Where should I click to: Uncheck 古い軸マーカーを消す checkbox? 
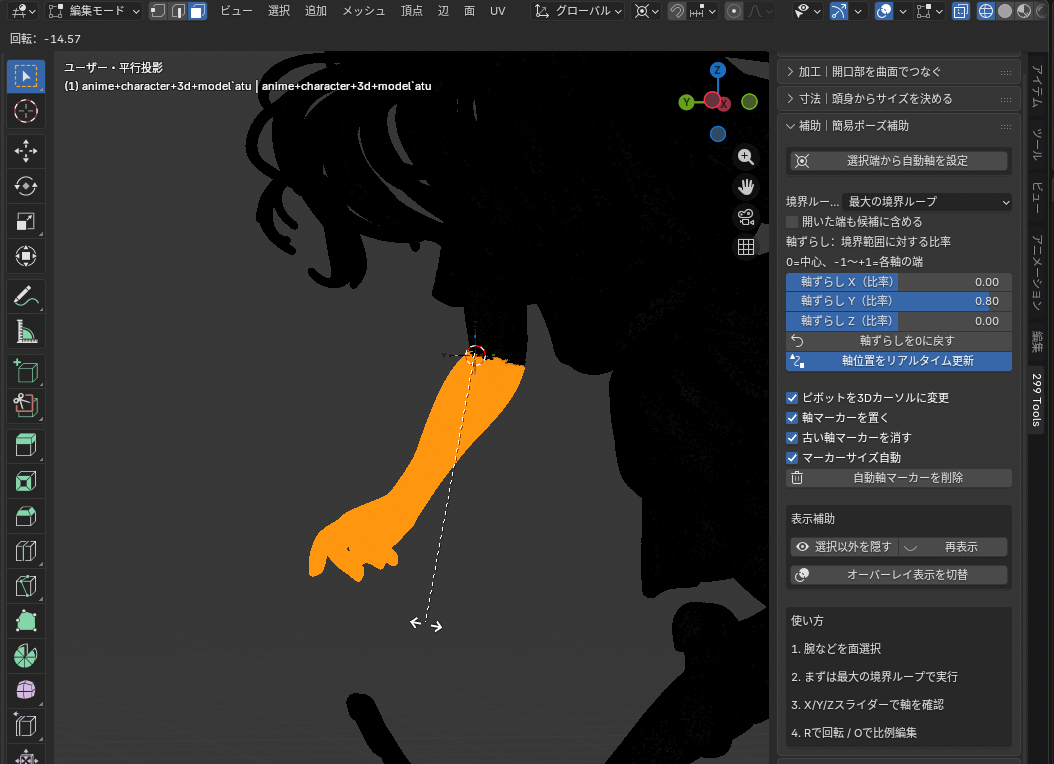pyautogui.click(x=792, y=437)
